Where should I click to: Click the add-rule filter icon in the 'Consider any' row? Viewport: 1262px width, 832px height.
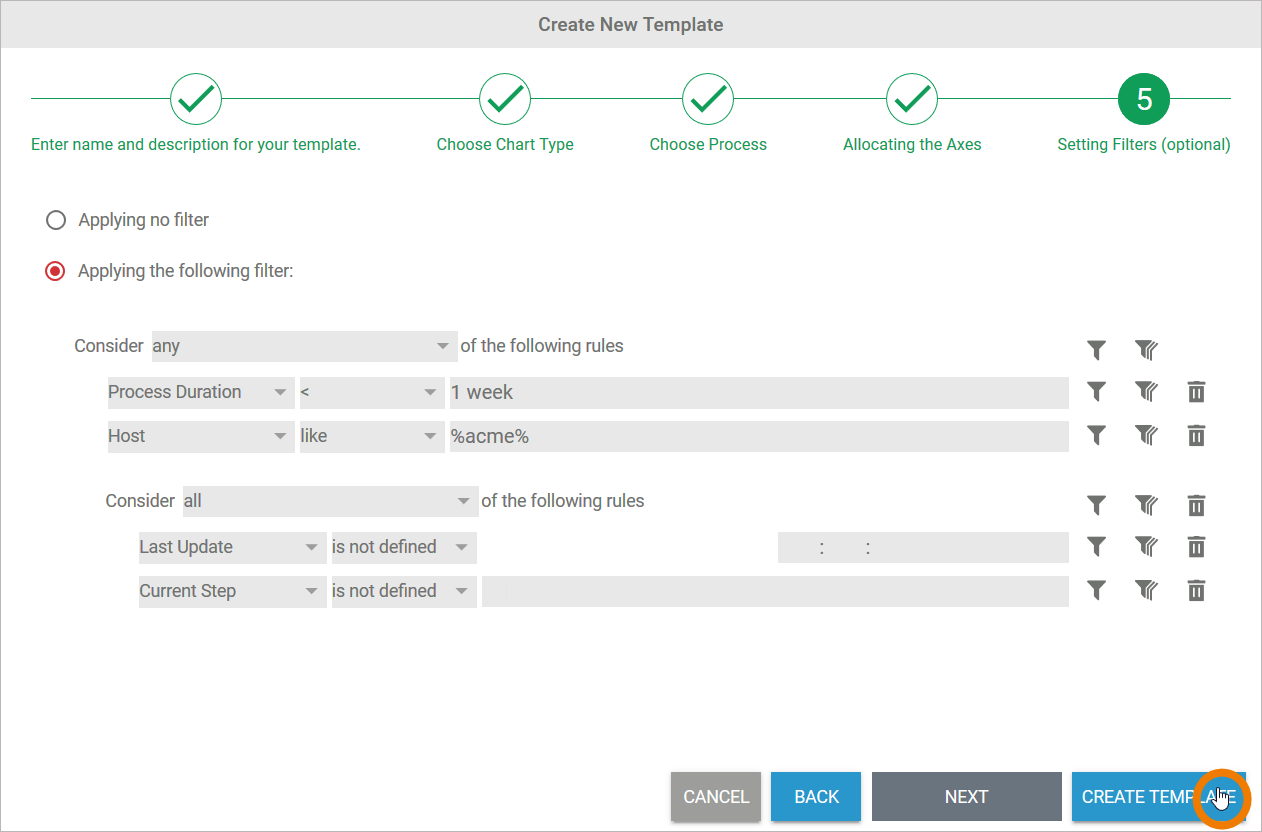tap(1096, 349)
